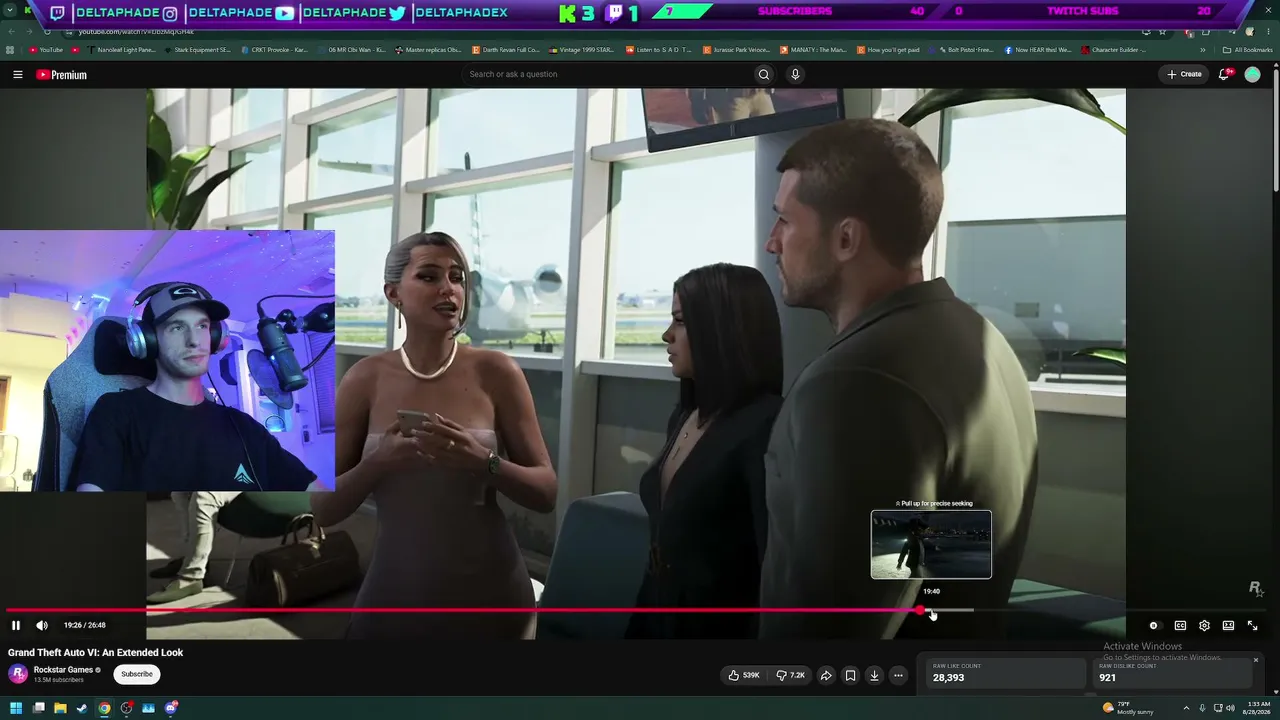The image size is (1280, 720).
Task: Open the MANATY bookmark
Action: point(813,50)
